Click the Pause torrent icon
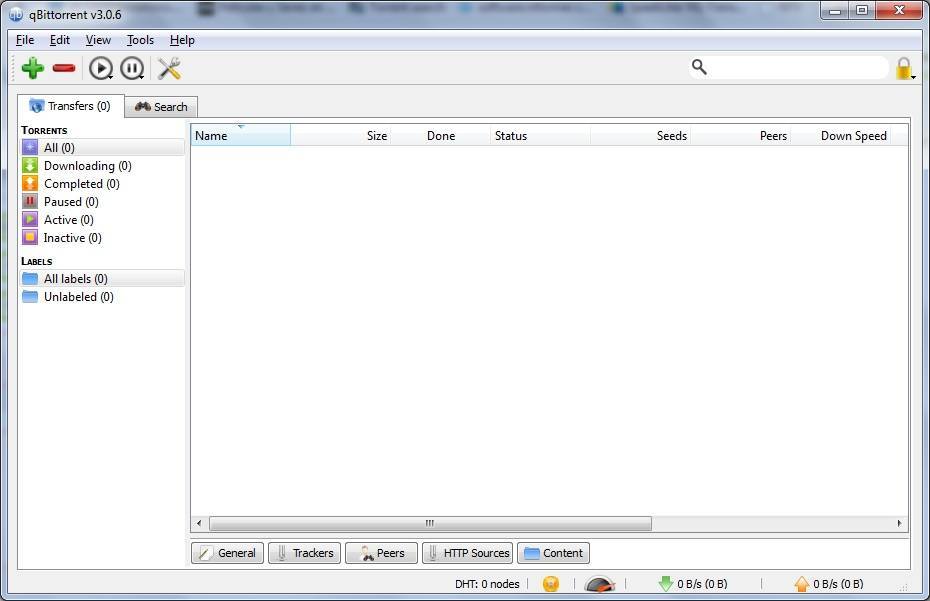The height and width of the screenshot is (601, 930). point(131,68)
